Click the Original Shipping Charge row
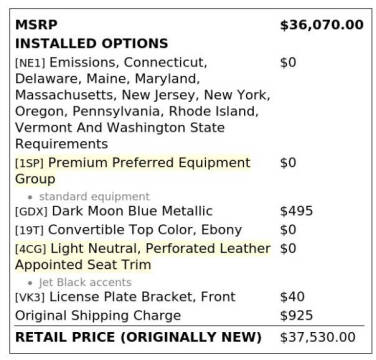 click(x=189, y=316)
